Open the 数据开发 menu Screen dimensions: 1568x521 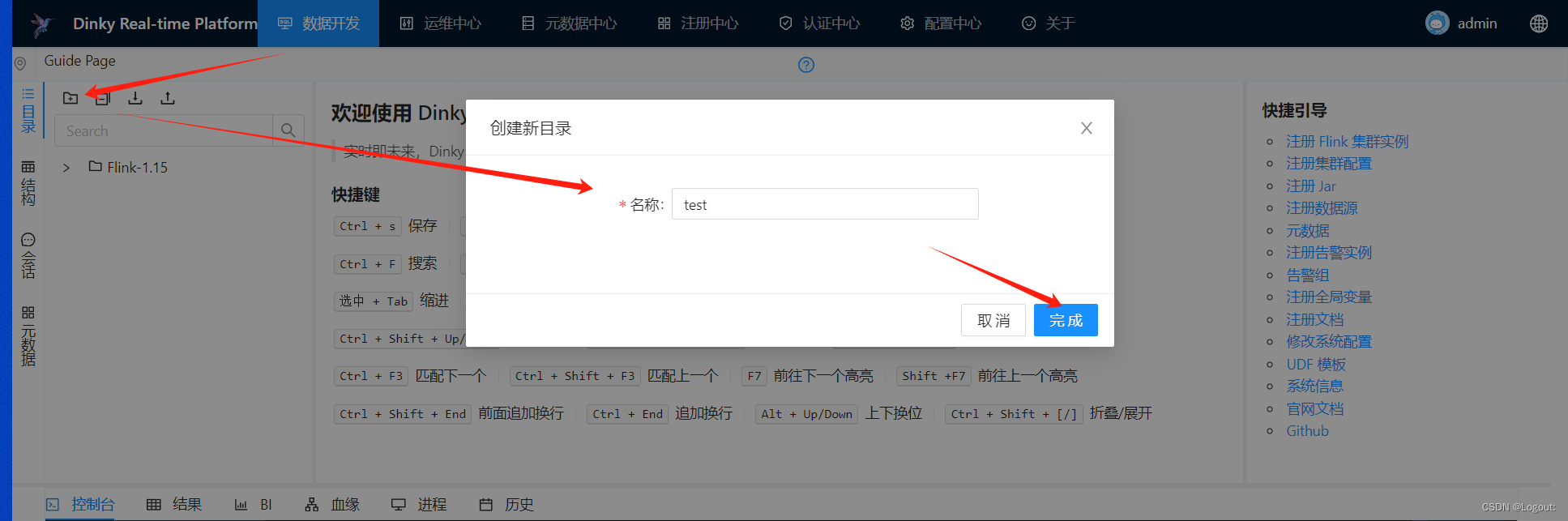(318, 23)
